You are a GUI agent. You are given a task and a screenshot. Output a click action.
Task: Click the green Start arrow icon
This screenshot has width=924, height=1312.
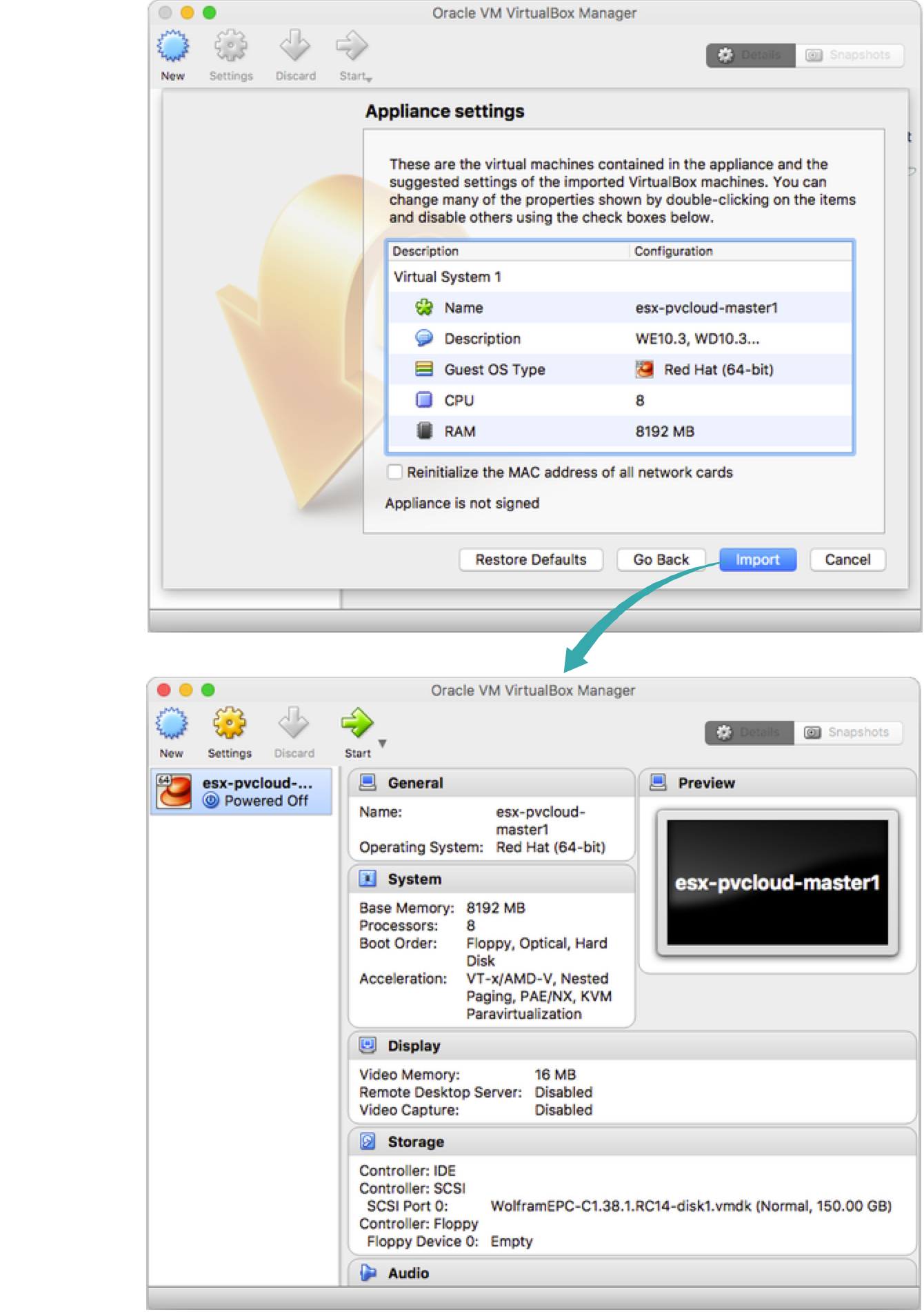click(x=357, y=723)
